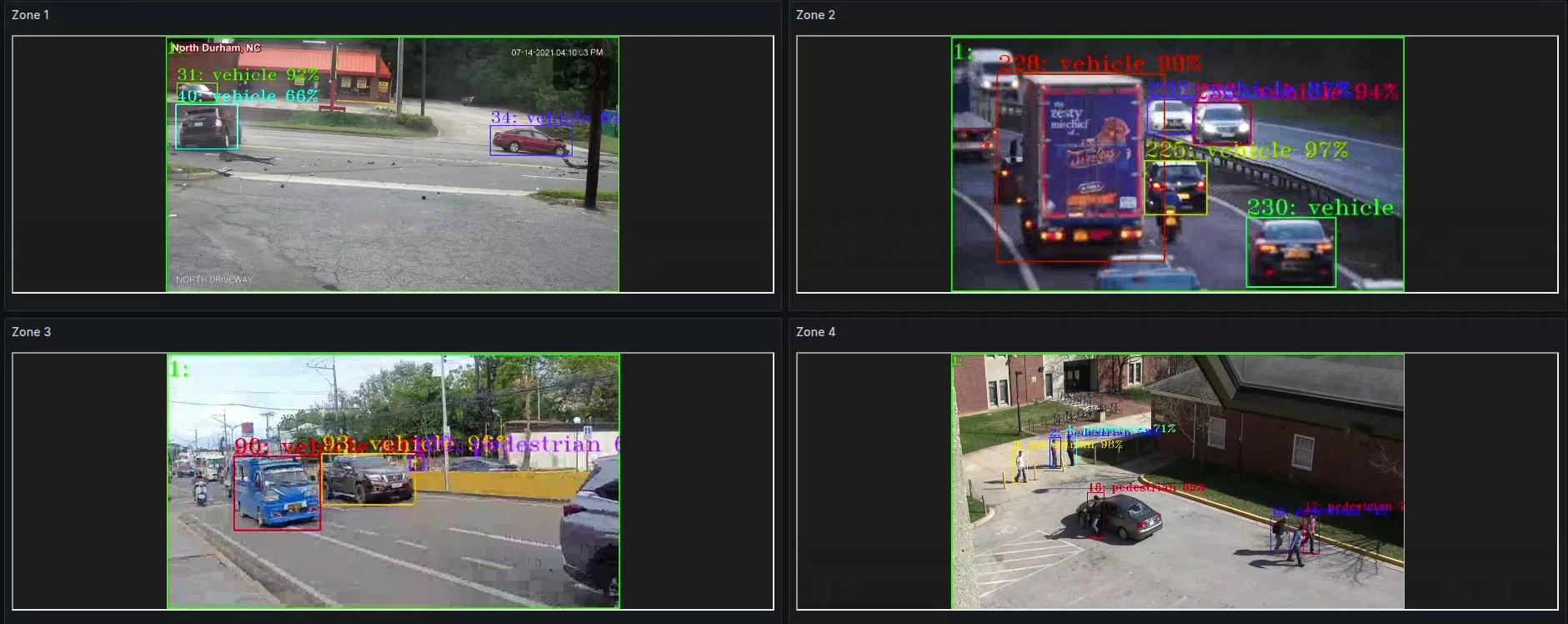
Task: Click the white car in the red 94% box
Action: tap(1222, 123)
